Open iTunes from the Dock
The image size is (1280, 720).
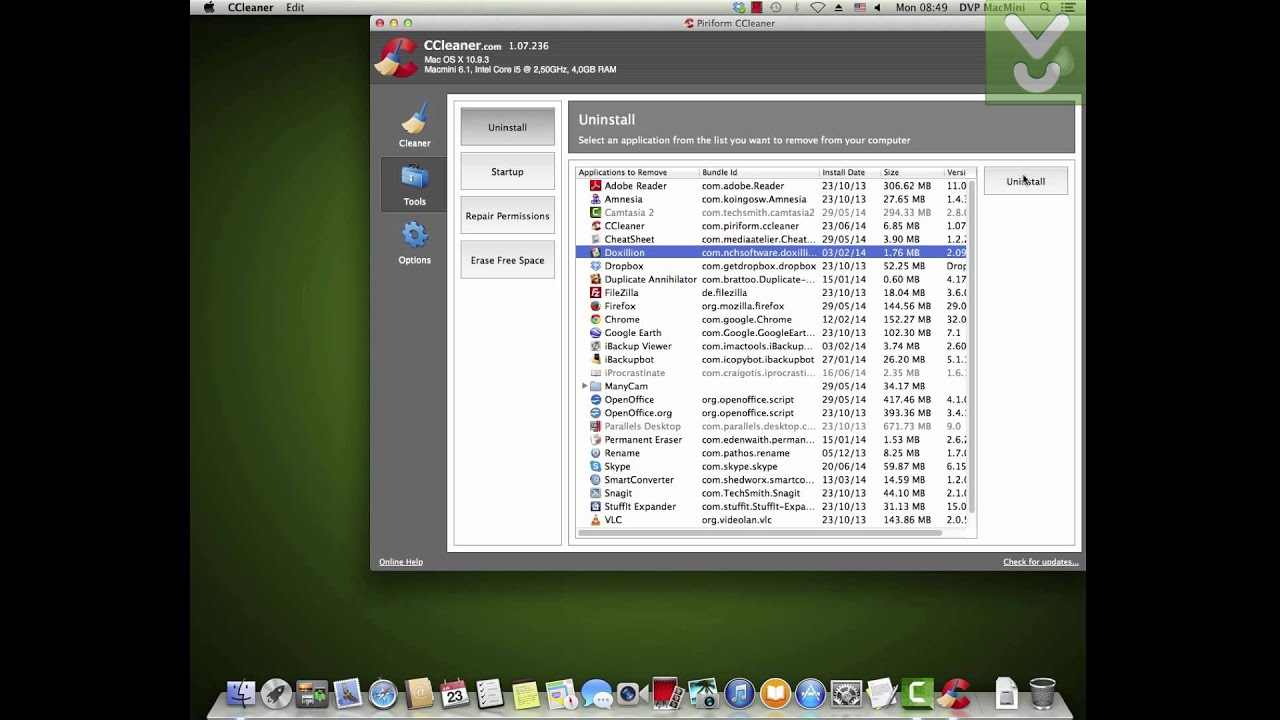point(739,694)
